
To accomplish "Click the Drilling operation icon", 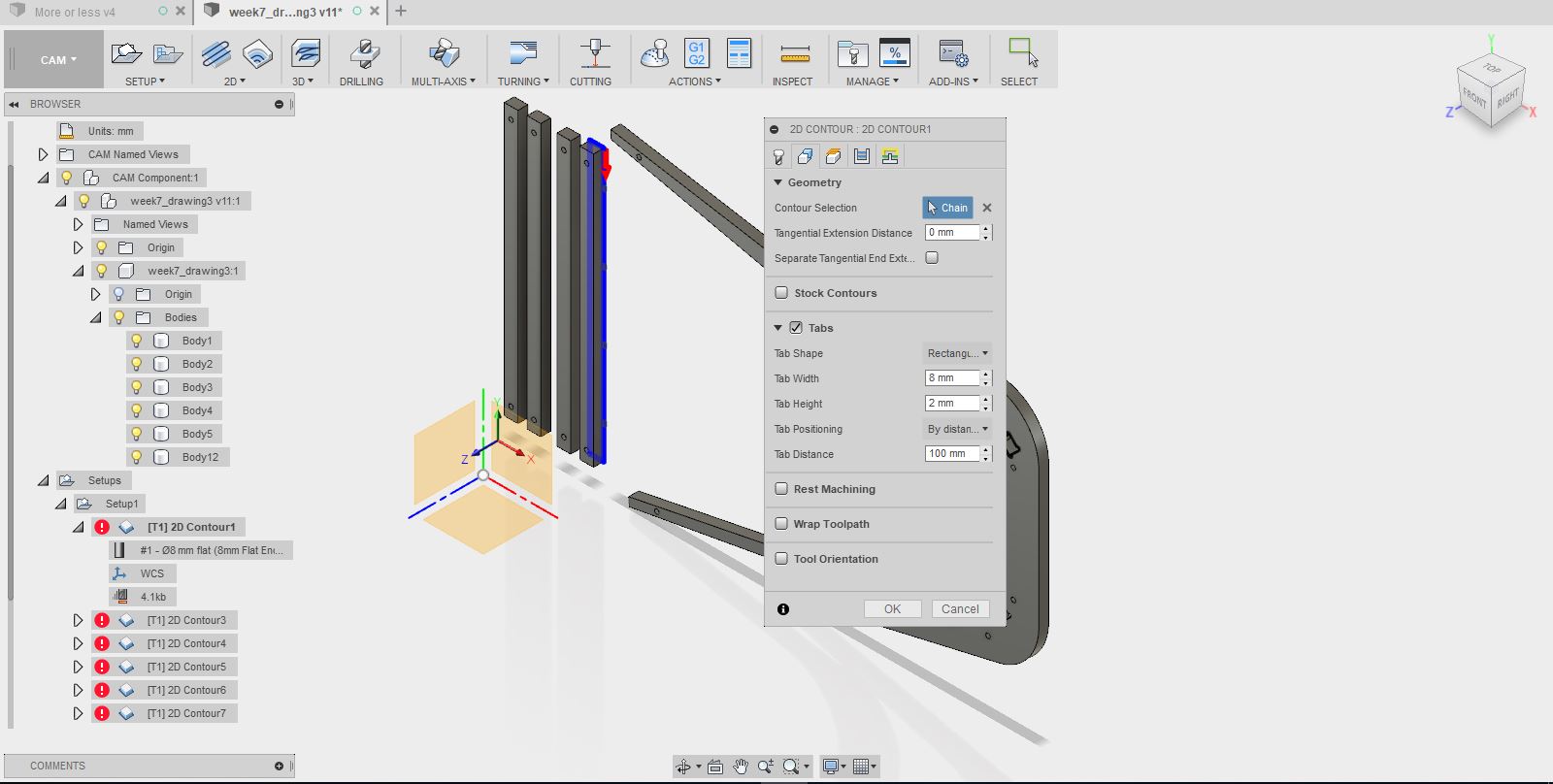I will 364,53.
